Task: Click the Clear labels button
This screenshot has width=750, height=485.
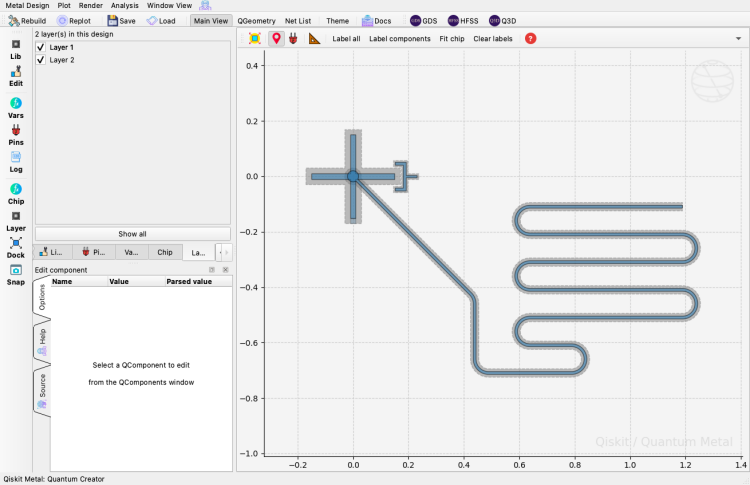Action: pos(493,38)
